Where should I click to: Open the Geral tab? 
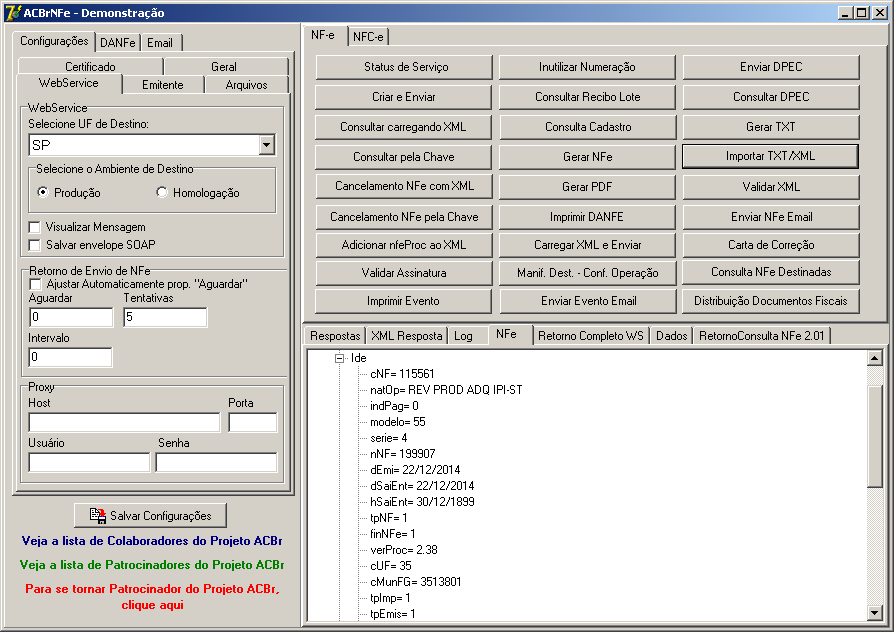click(224, 66)
